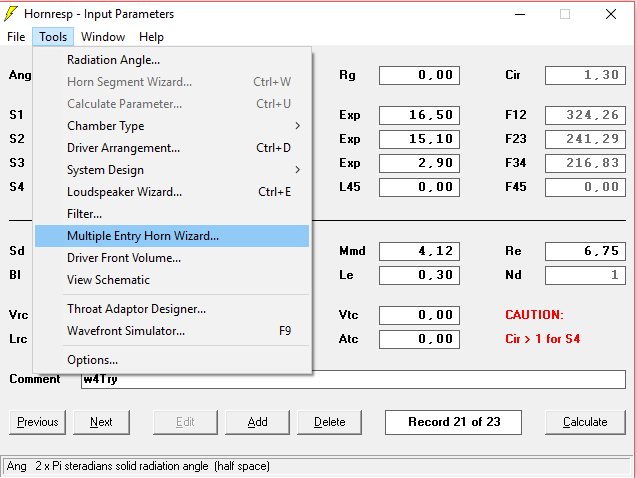Viewport: 637px width, 478px height.
Task: Launch Loudspeaker Wizard... from the menu
Action: point(172,192)
